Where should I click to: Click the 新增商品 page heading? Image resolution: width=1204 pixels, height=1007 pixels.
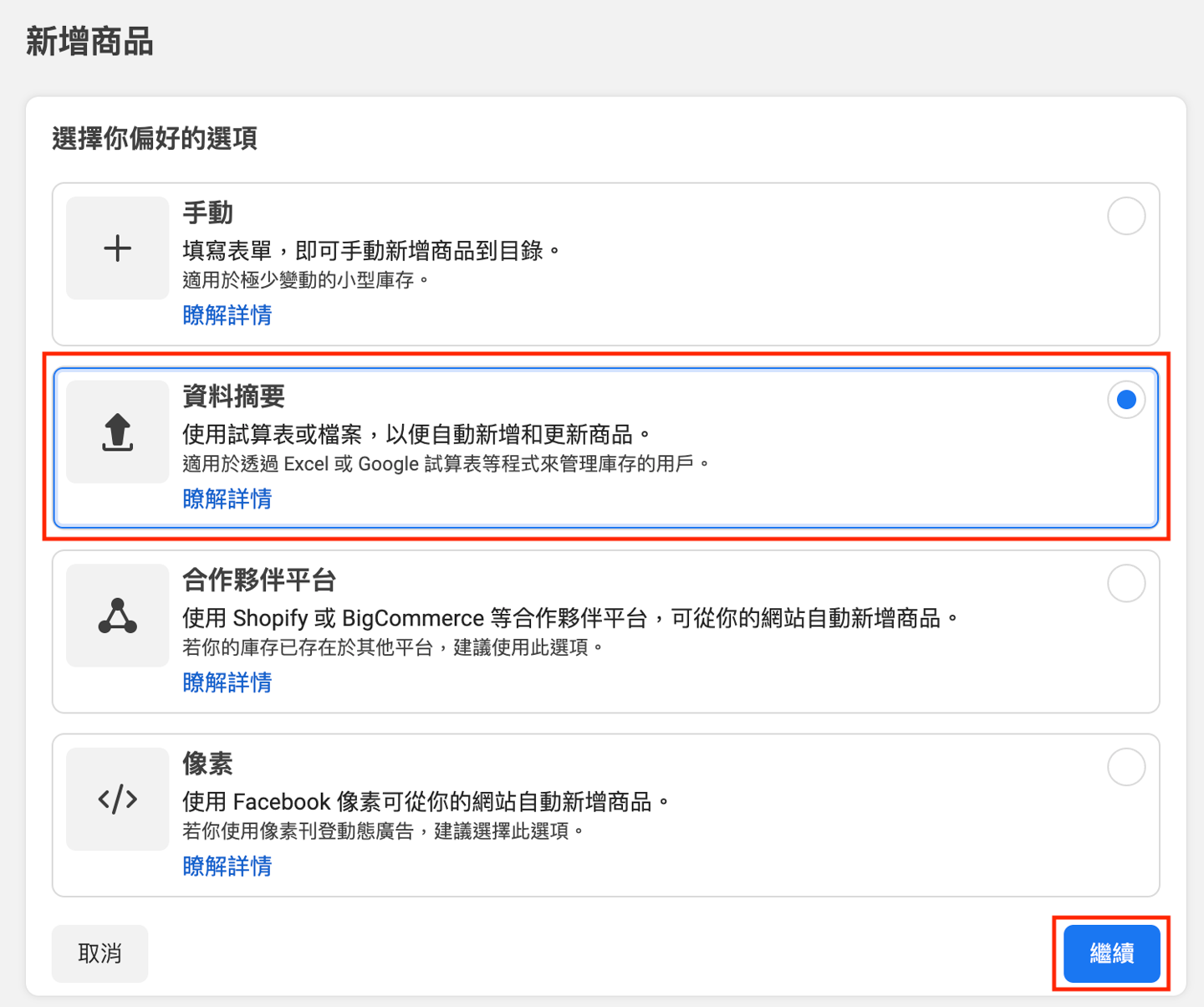point(89,42)
